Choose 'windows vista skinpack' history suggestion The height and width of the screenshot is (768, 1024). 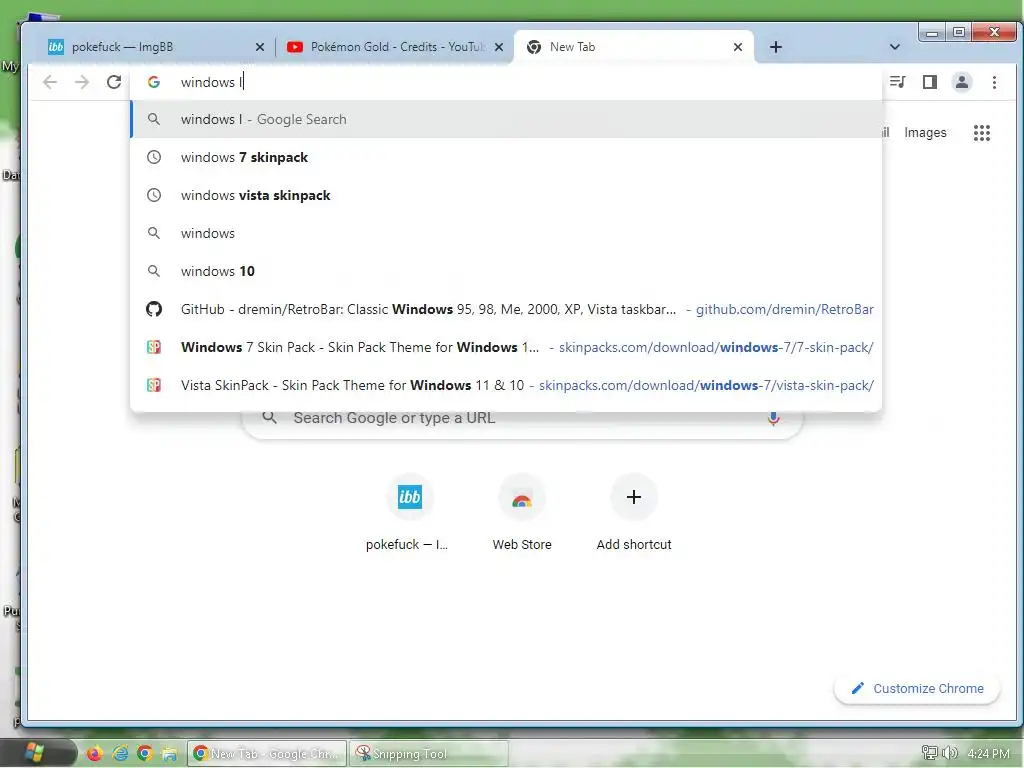point(507,195)
